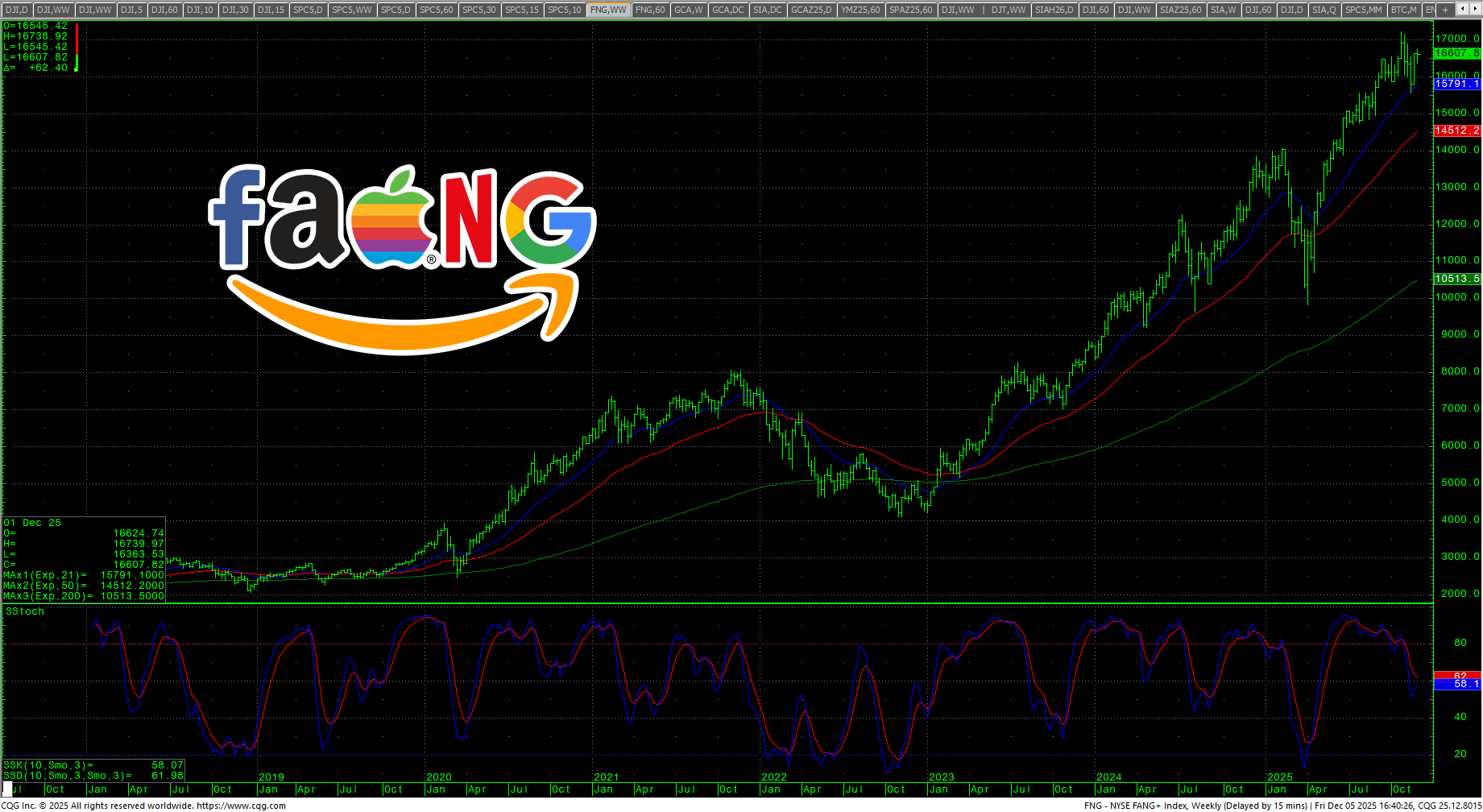This screenshot has width=1483, height=812.
Task: Click the MAx1(Exp,21) value readout
Action: tap(83, 575)
